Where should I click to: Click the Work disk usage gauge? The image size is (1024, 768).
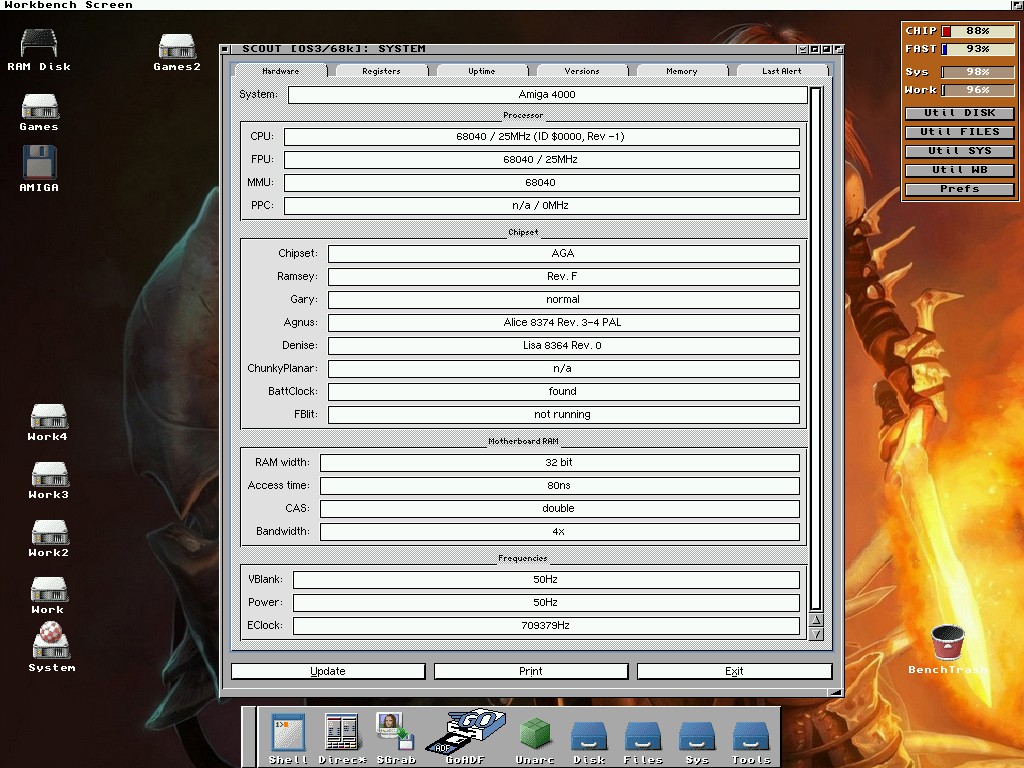point(978,90)
